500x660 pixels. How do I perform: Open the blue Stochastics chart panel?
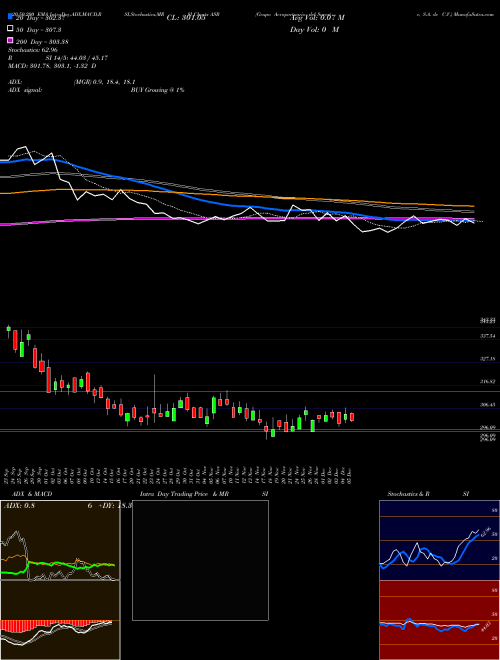[x=439, y=540]
